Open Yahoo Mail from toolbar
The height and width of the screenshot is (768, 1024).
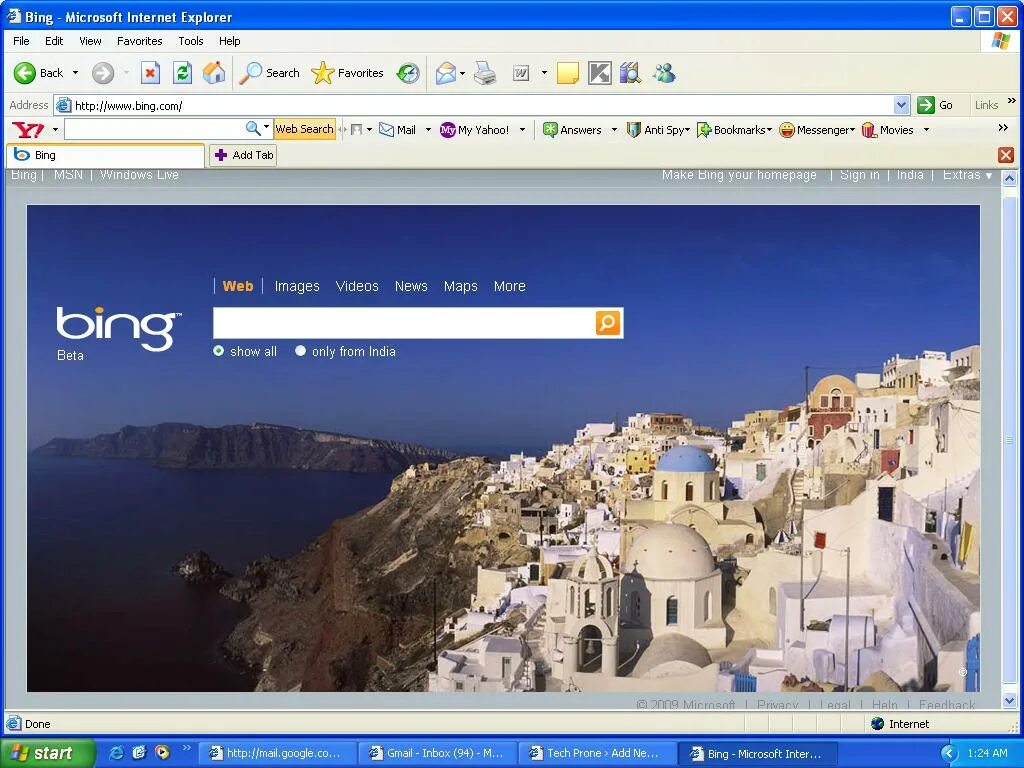point(398,130)
